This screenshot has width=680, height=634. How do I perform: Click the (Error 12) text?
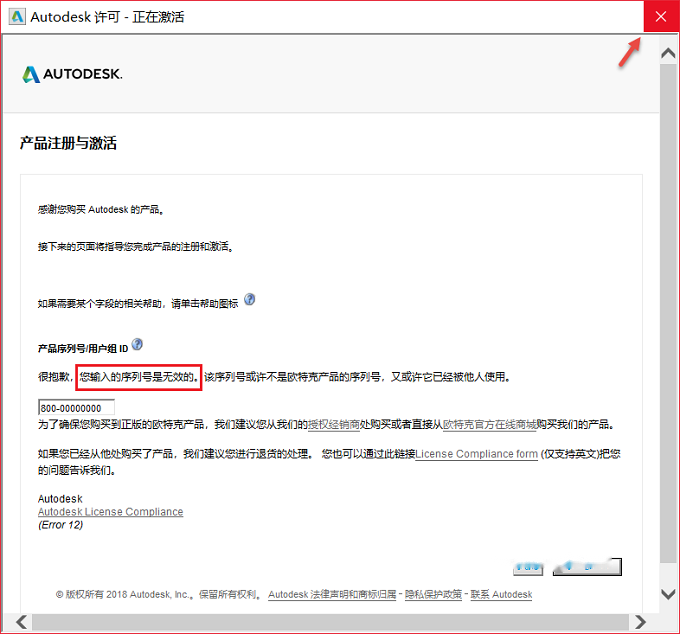click(60, 525)
